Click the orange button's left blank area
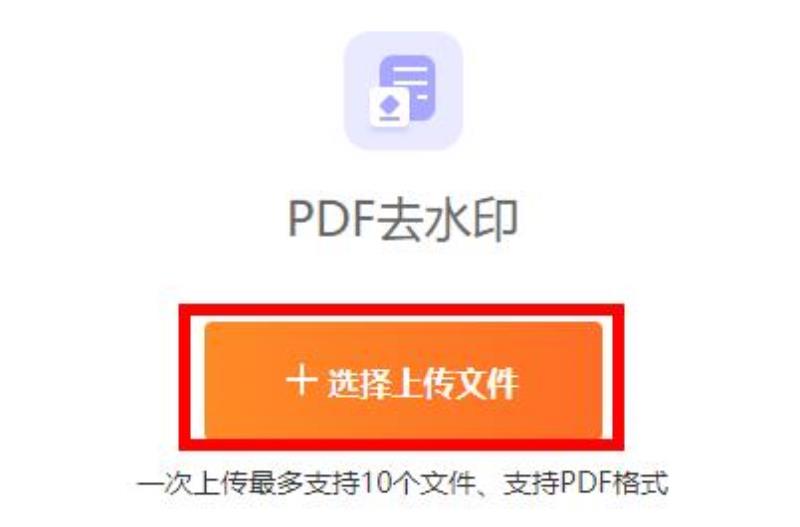Viewport: 800px width, 527px height. point(245,380)
